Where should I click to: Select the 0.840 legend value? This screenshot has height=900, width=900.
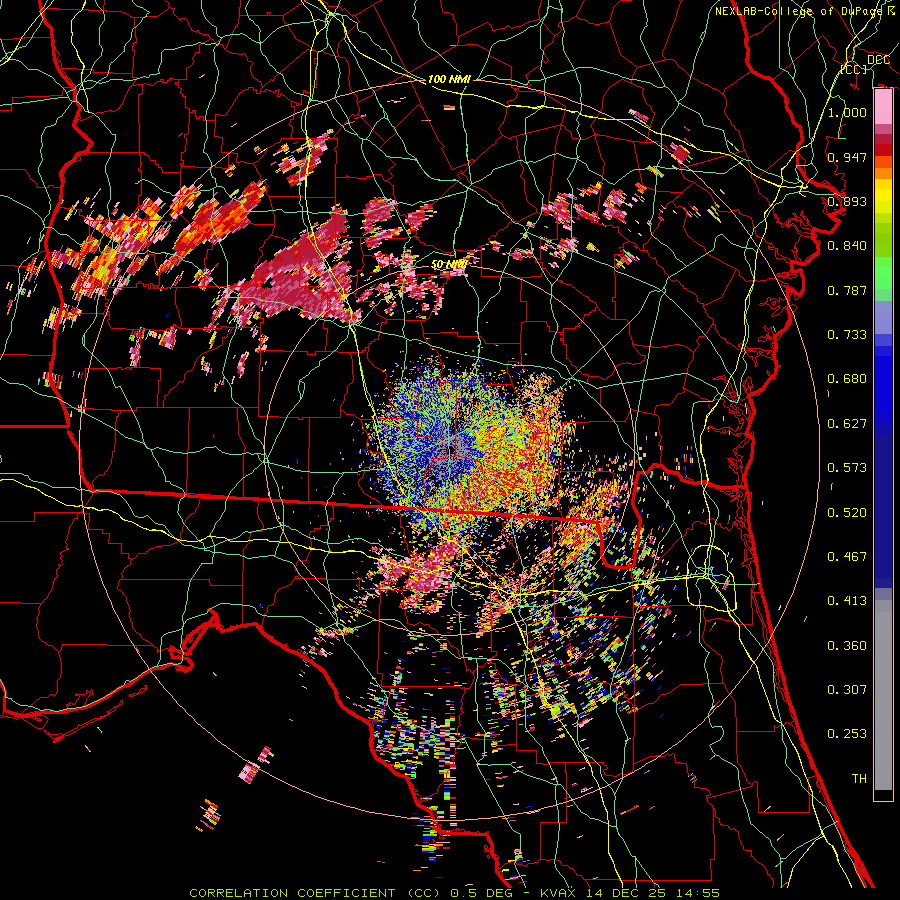coord(847,246)
